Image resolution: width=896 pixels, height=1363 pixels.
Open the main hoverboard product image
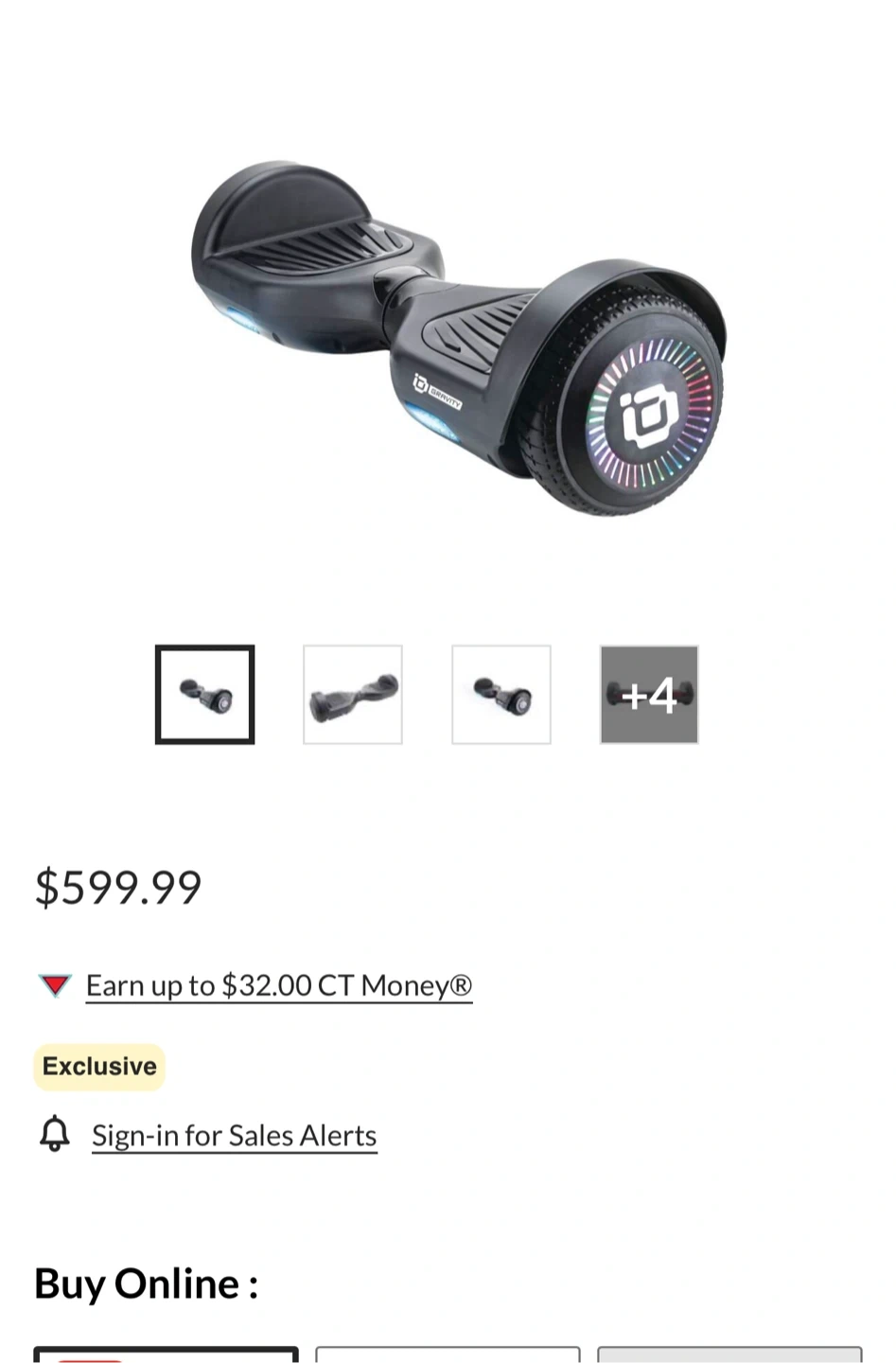click(459, 338)
